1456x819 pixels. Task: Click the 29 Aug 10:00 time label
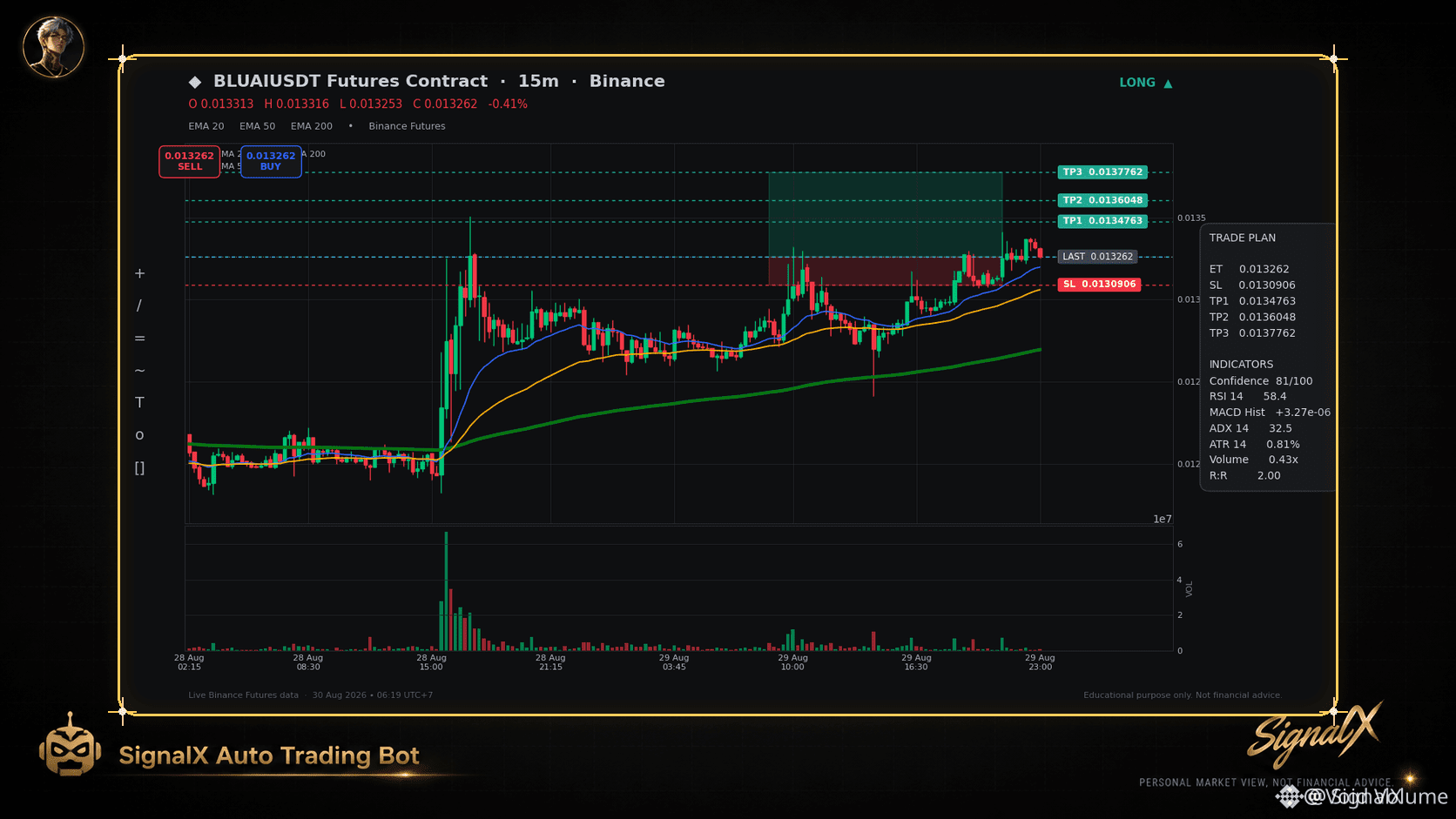tap(793, 662)
